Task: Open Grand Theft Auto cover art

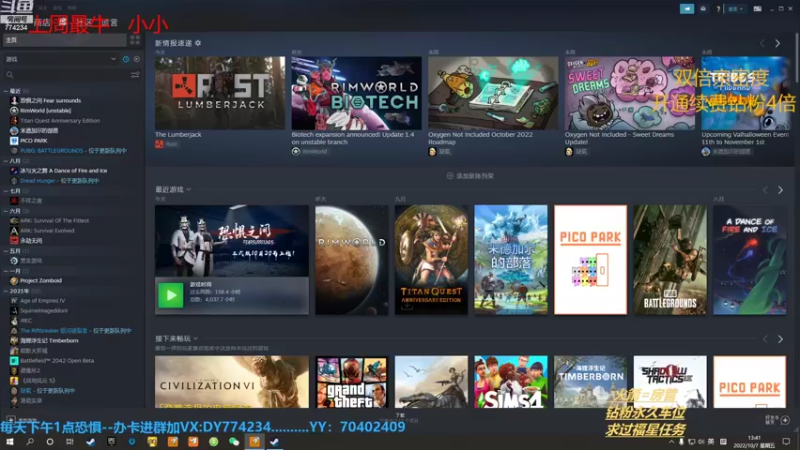Action: coord(352,382)
